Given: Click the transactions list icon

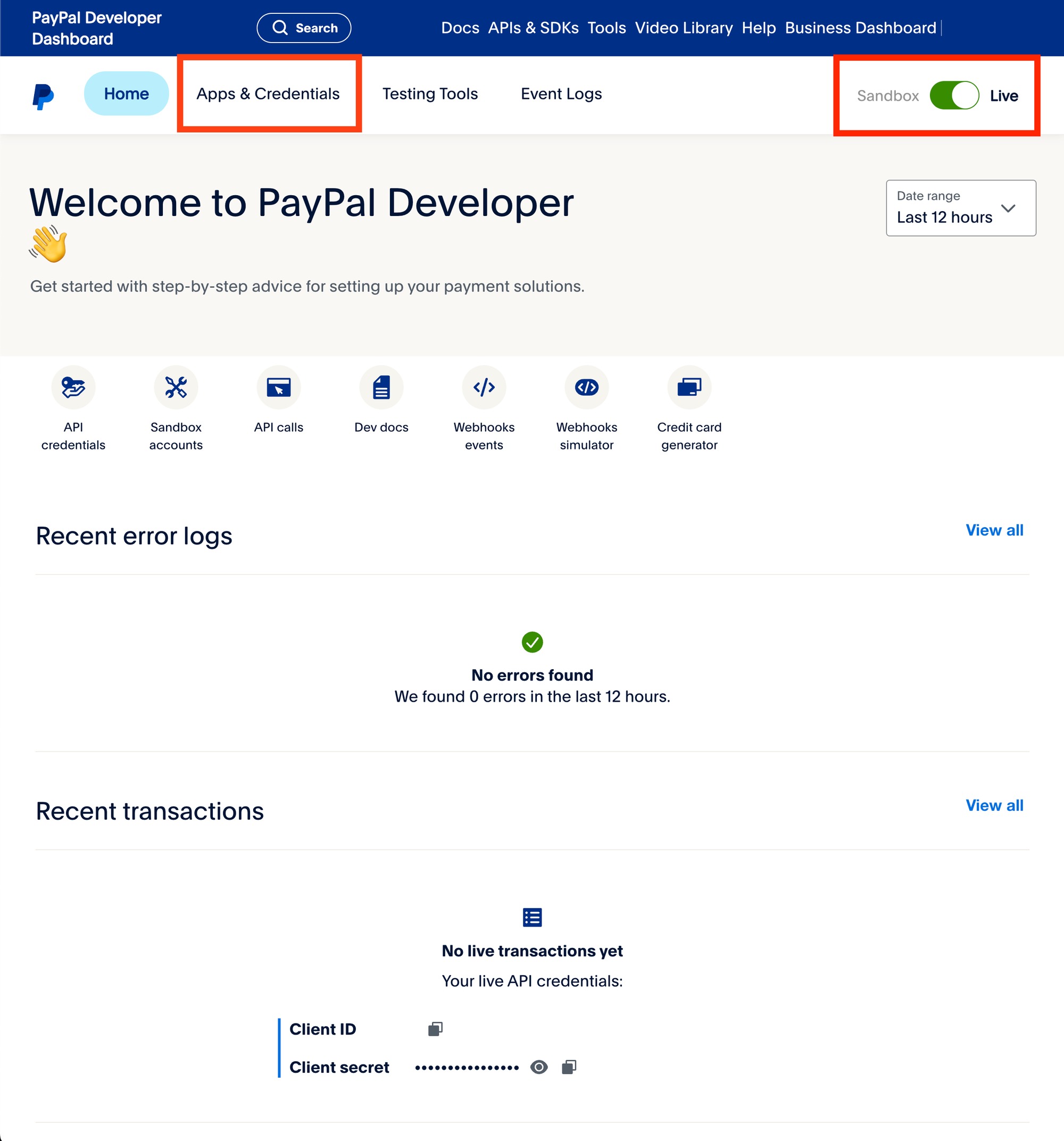Looking at the screenshot, I should [x=532, y=917].
